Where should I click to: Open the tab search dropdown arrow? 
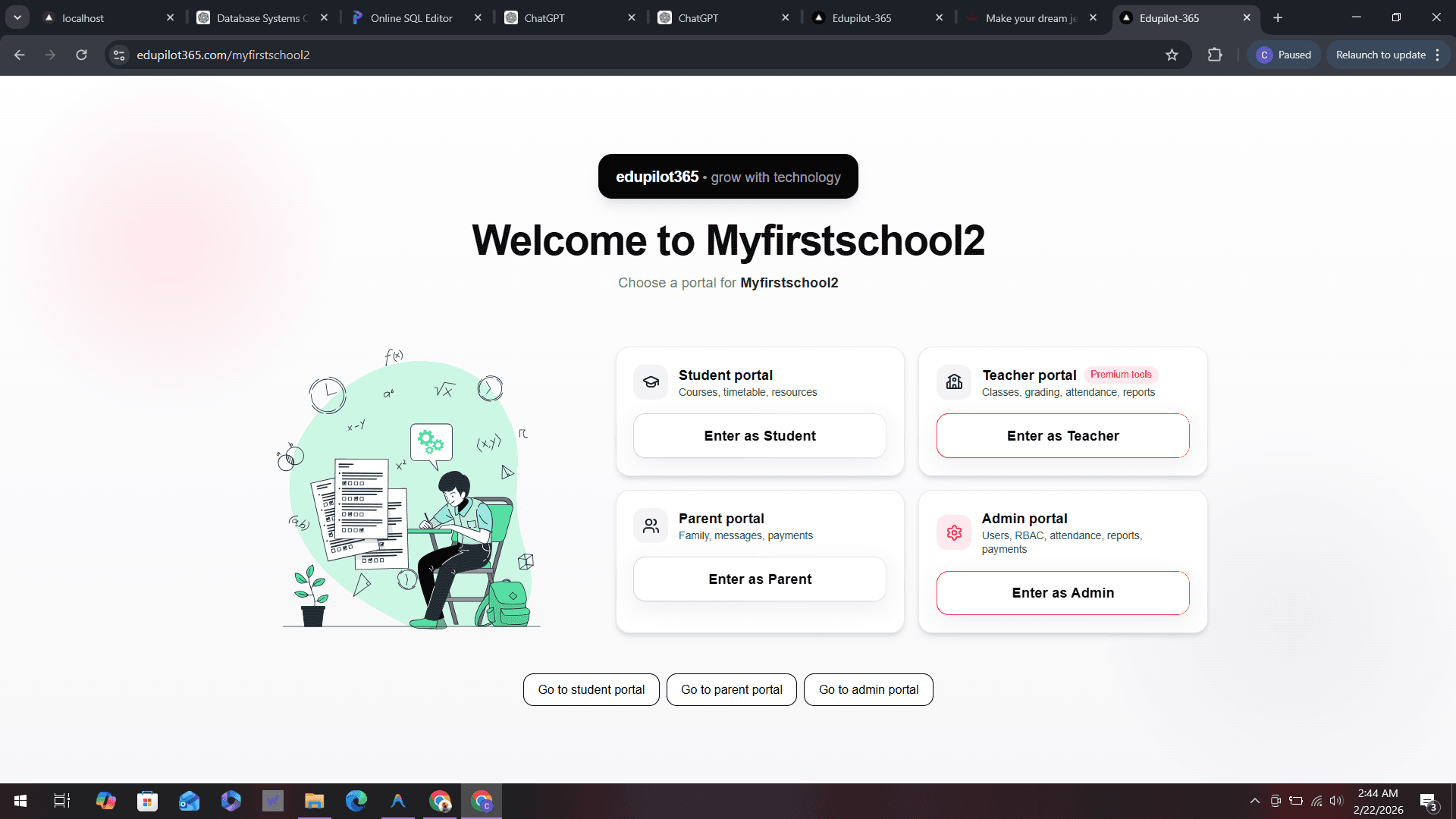pyautogui.click(x=17, y=17)
